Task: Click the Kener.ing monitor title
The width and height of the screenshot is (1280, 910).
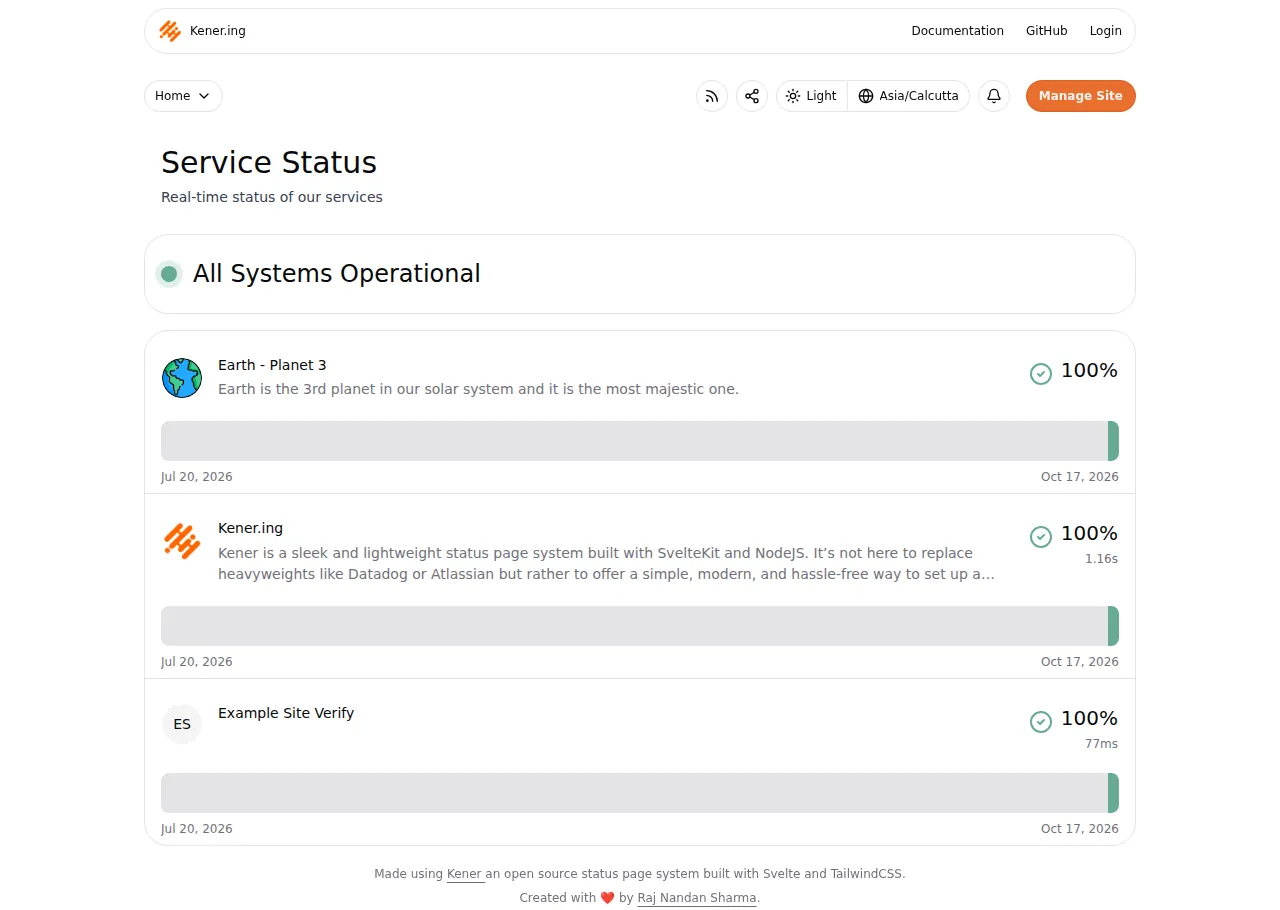Action: click(250, 528)
